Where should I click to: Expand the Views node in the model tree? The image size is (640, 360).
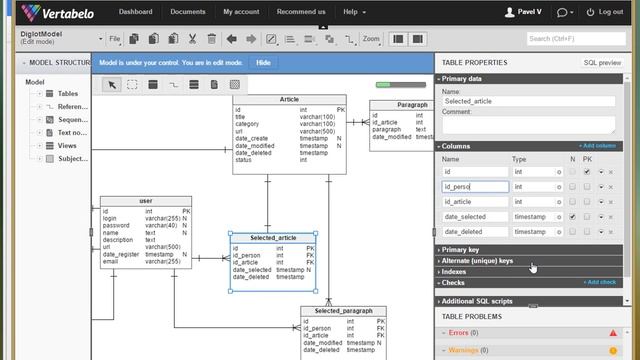pyautogui.click(x=40, y=146)
